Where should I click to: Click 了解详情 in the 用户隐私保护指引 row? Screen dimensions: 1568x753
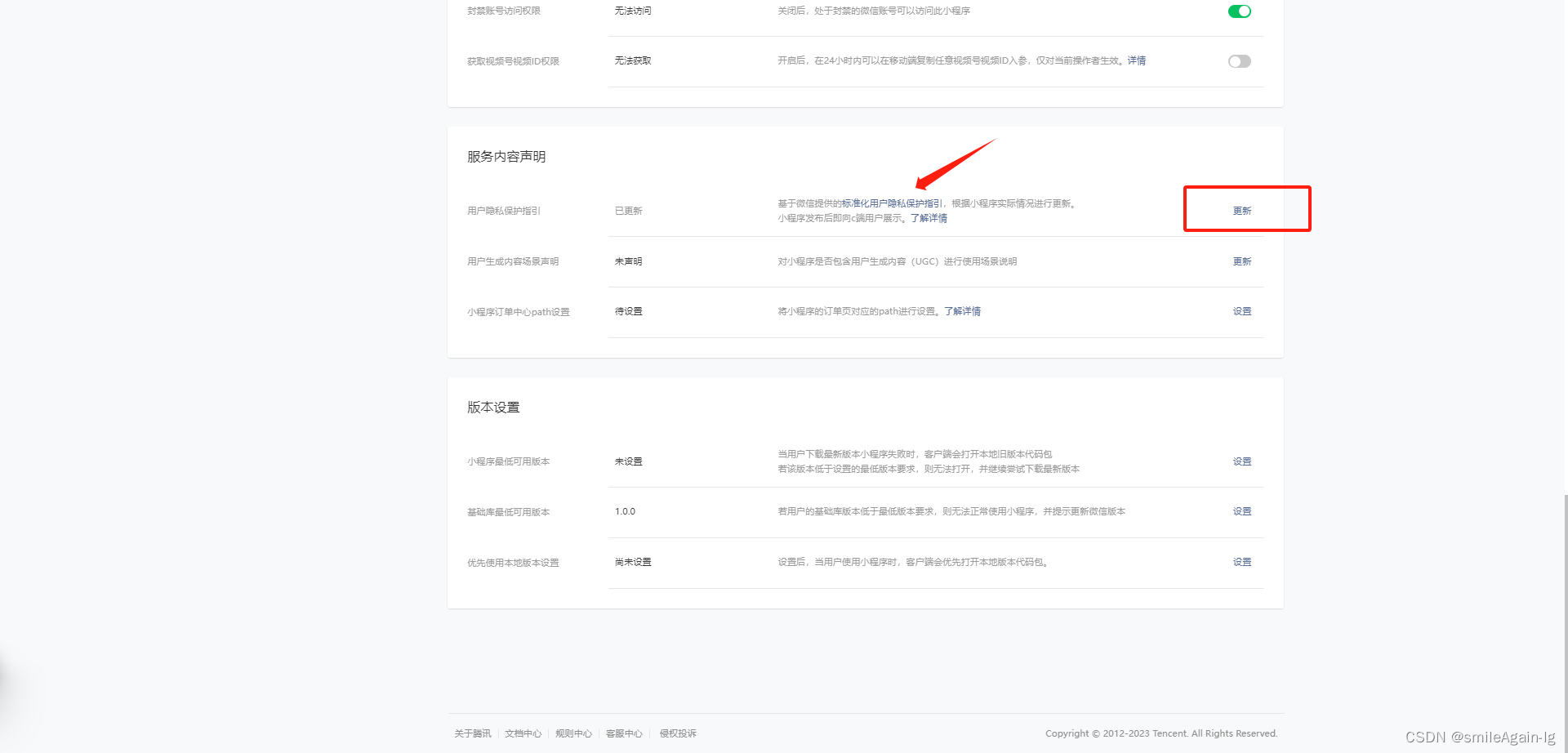pyautogui.click(x=929, y=218)
